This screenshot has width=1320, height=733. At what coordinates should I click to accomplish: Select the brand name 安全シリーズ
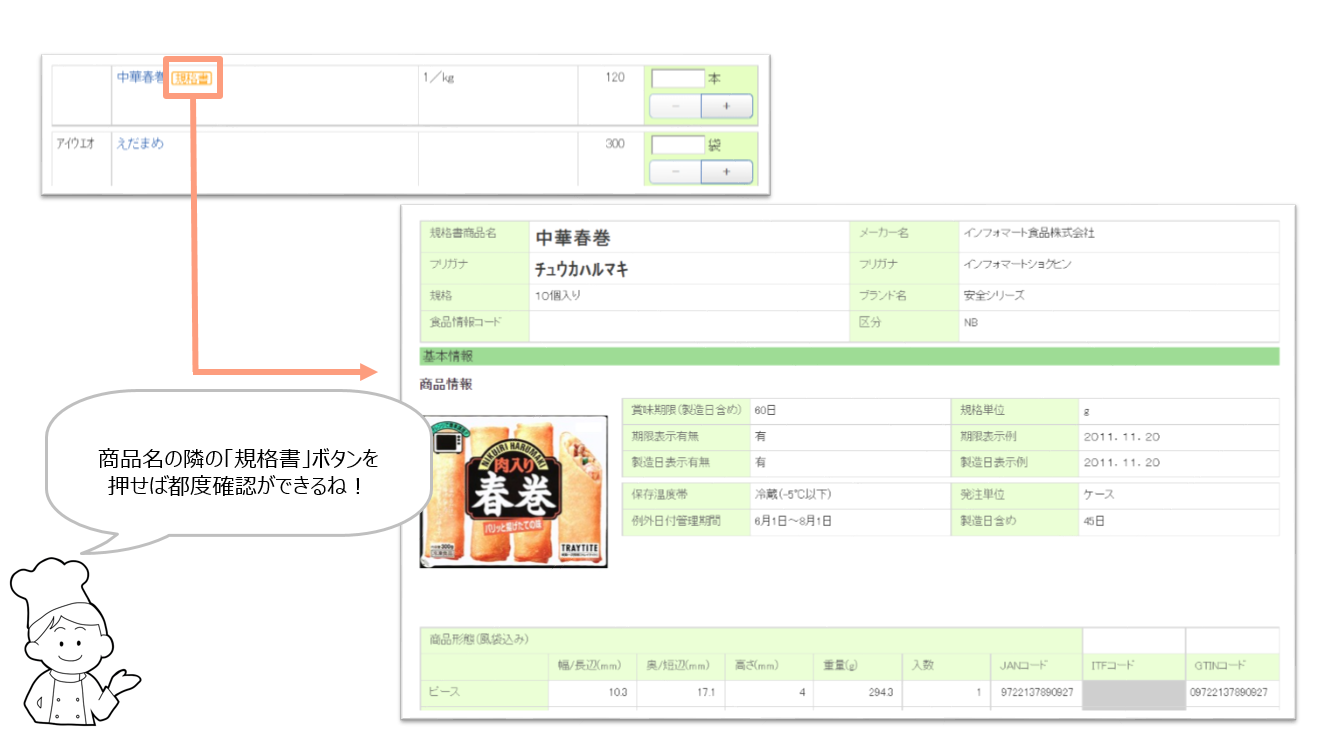tap(994, 296)
